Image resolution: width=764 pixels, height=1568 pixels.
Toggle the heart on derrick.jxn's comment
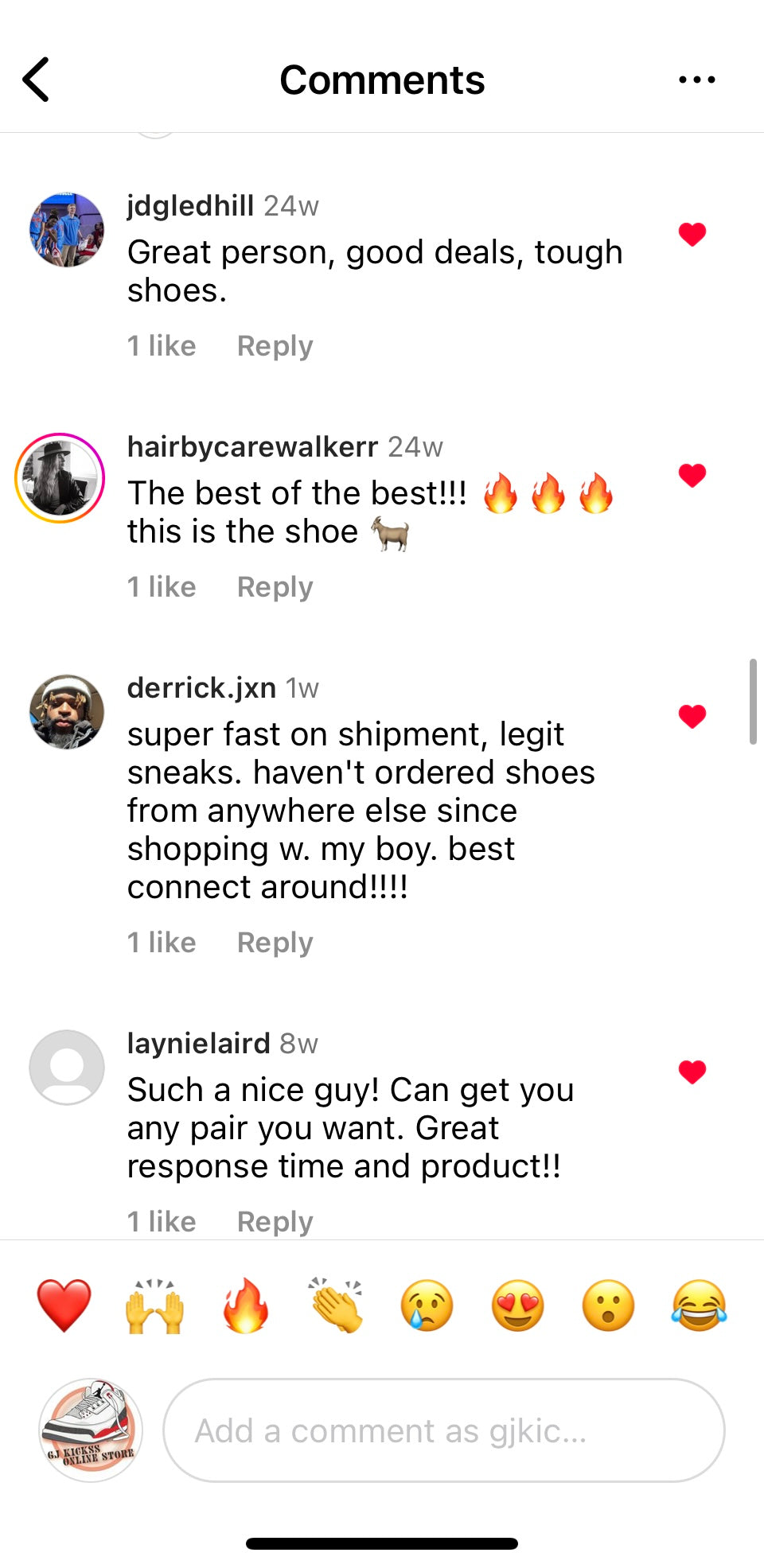pos(692,717)
